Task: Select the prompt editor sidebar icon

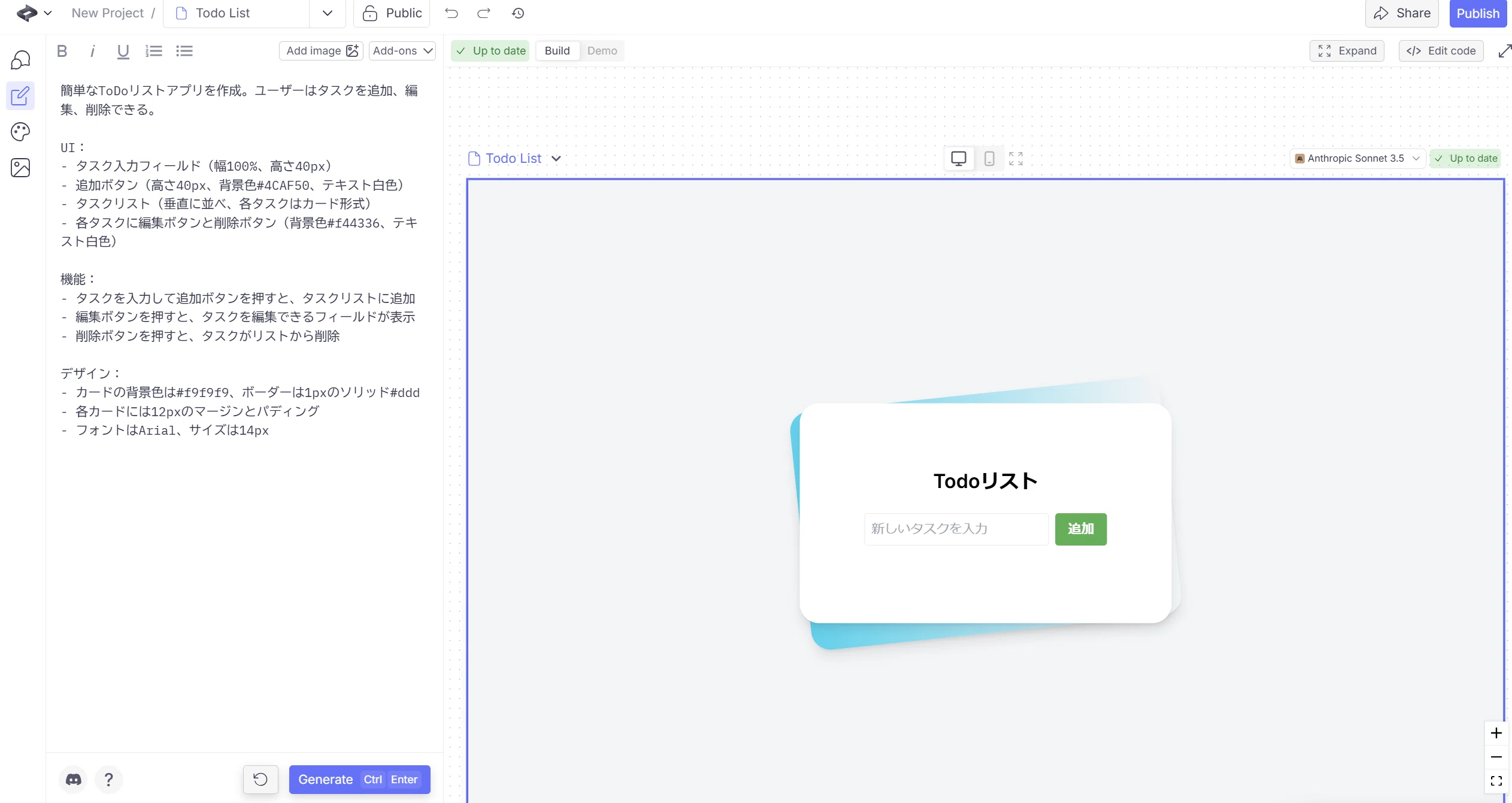Action: (20, 96)
